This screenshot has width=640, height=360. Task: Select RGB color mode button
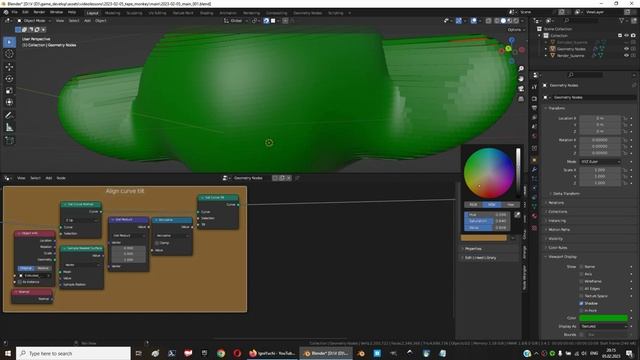[473, 204]
